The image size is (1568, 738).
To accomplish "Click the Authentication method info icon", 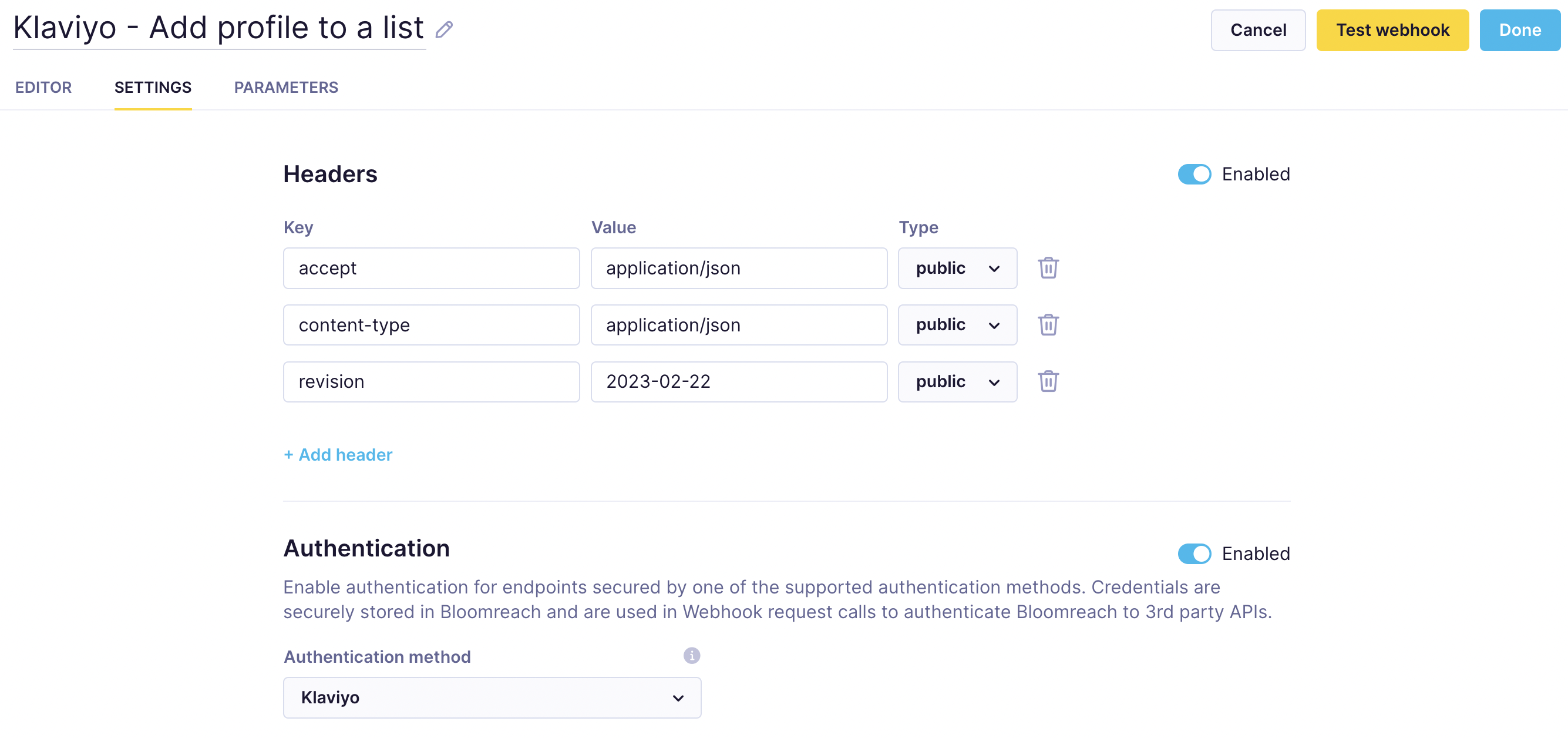I will tap(691, 655).
